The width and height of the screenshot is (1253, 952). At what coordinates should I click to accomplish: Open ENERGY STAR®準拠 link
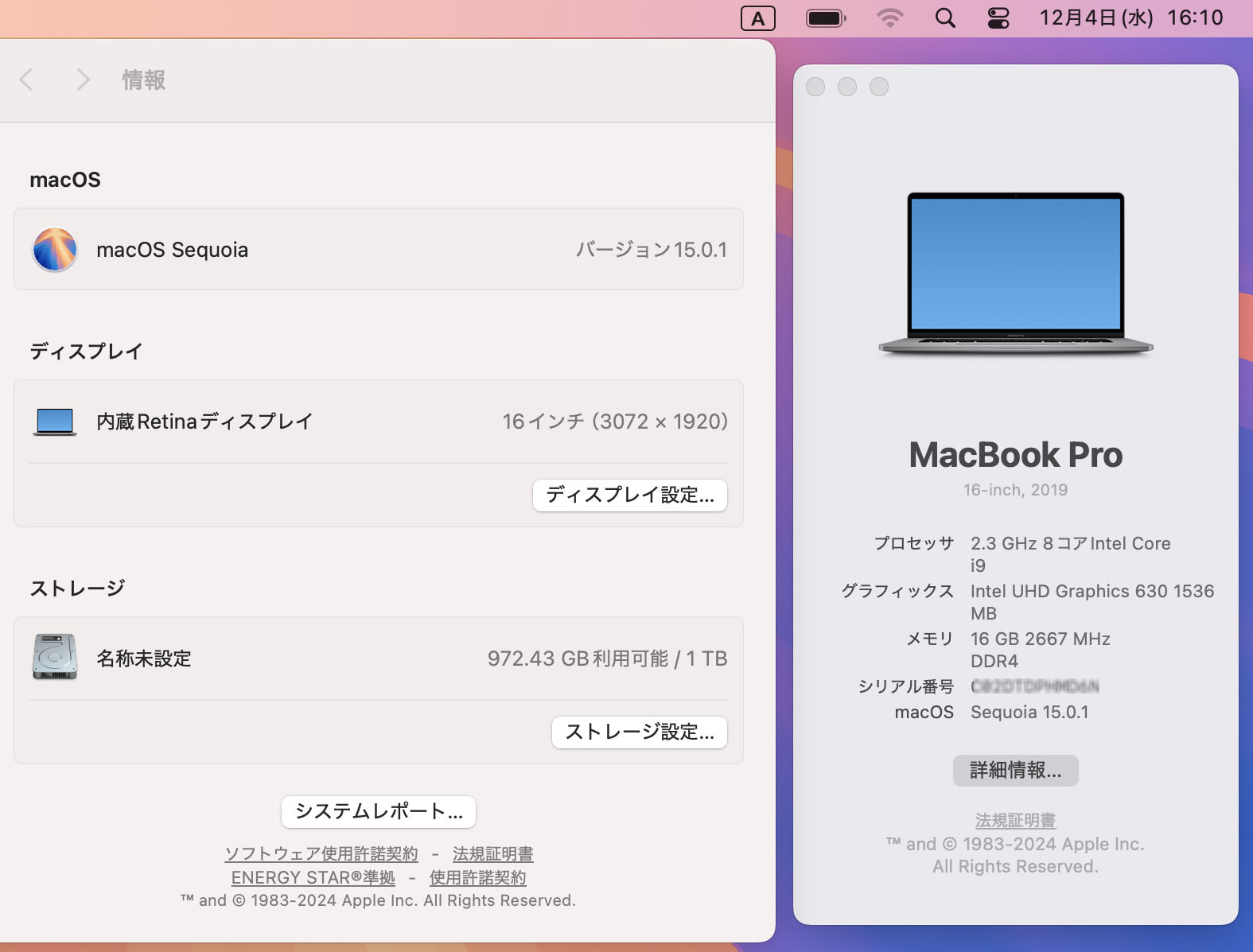coord(313,878)
